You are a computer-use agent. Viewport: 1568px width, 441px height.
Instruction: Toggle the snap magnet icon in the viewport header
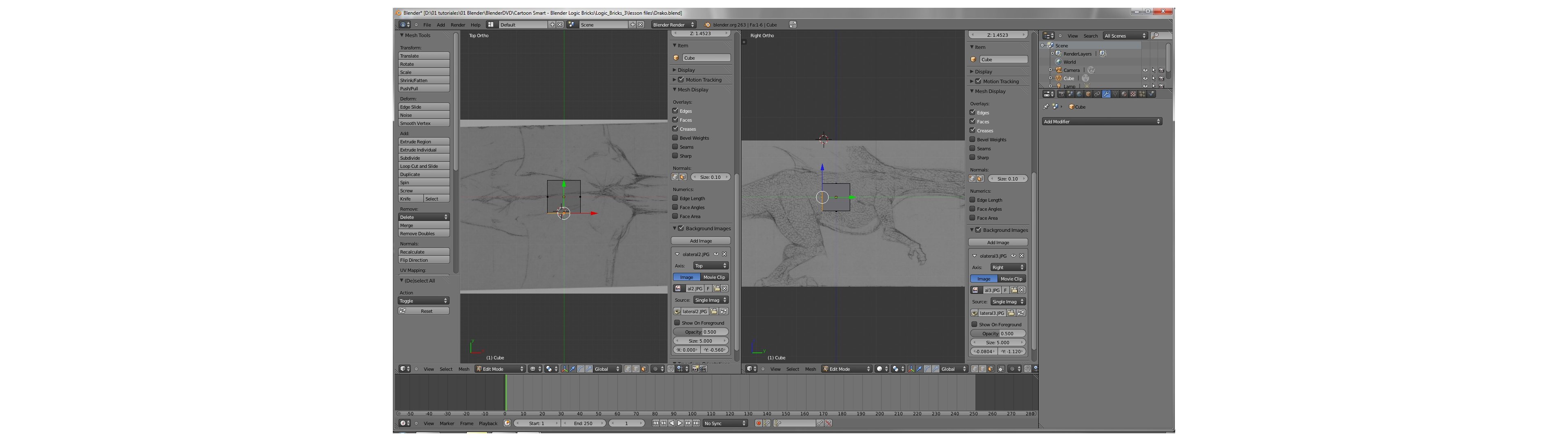(x=671, y=369)
